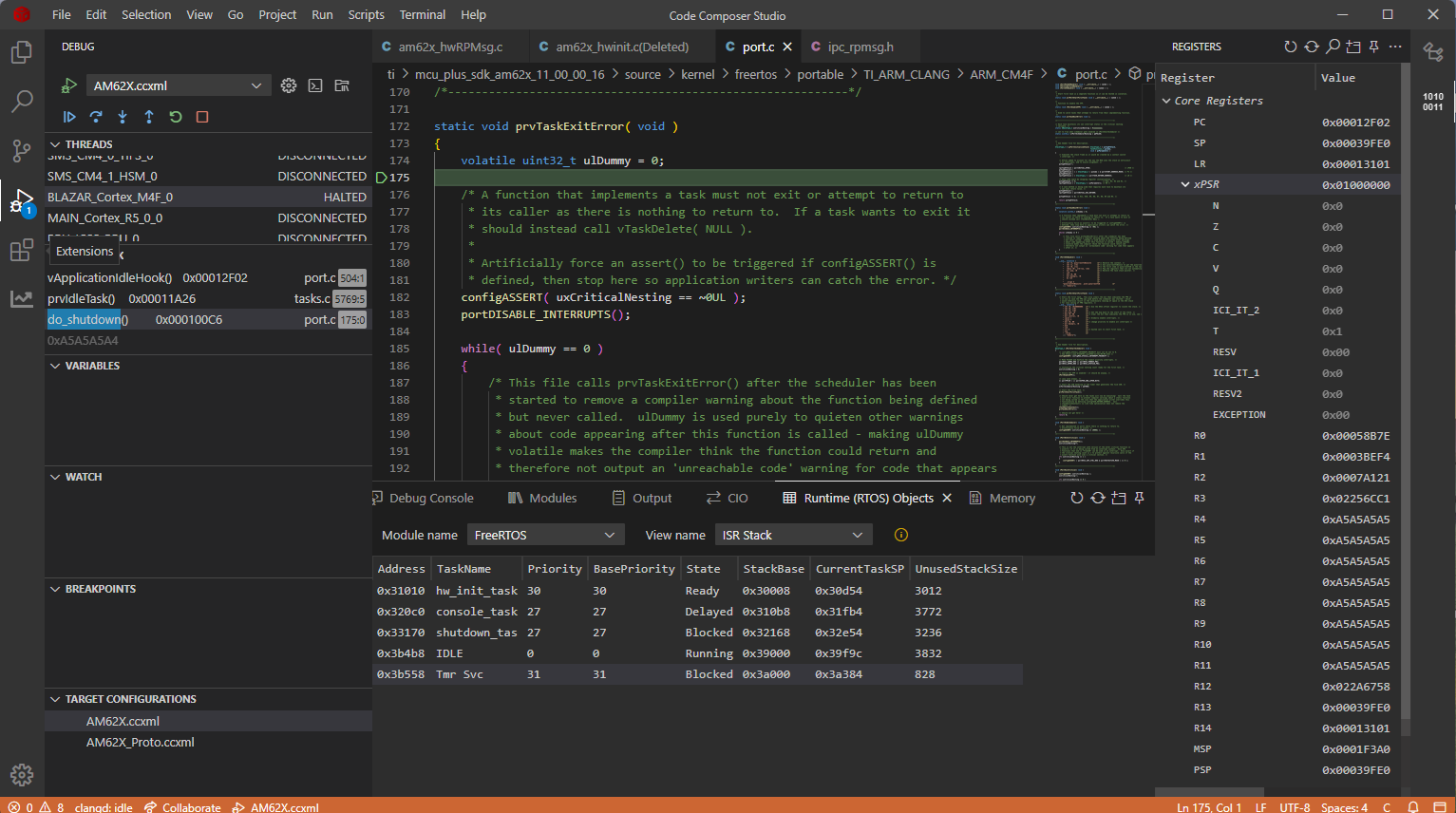The image size is (1456, 813).
Task: Click the Spaces: 4 indentation setting
Action: click(x=1345, y=807)
